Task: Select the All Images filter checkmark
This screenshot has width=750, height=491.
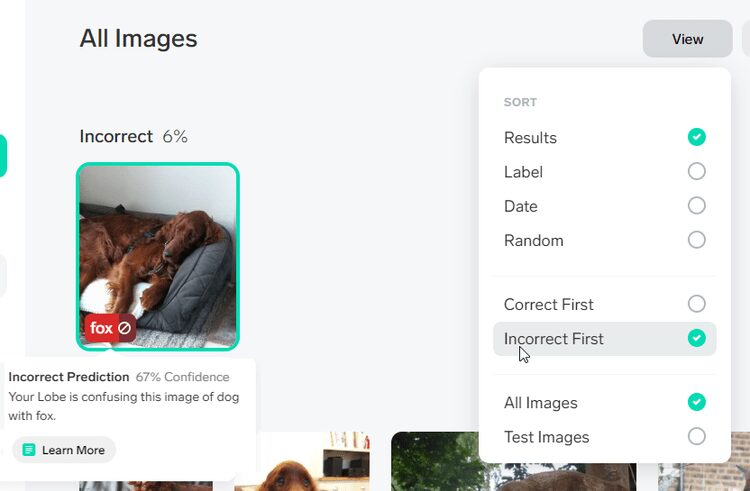Action: click(697, 402)
